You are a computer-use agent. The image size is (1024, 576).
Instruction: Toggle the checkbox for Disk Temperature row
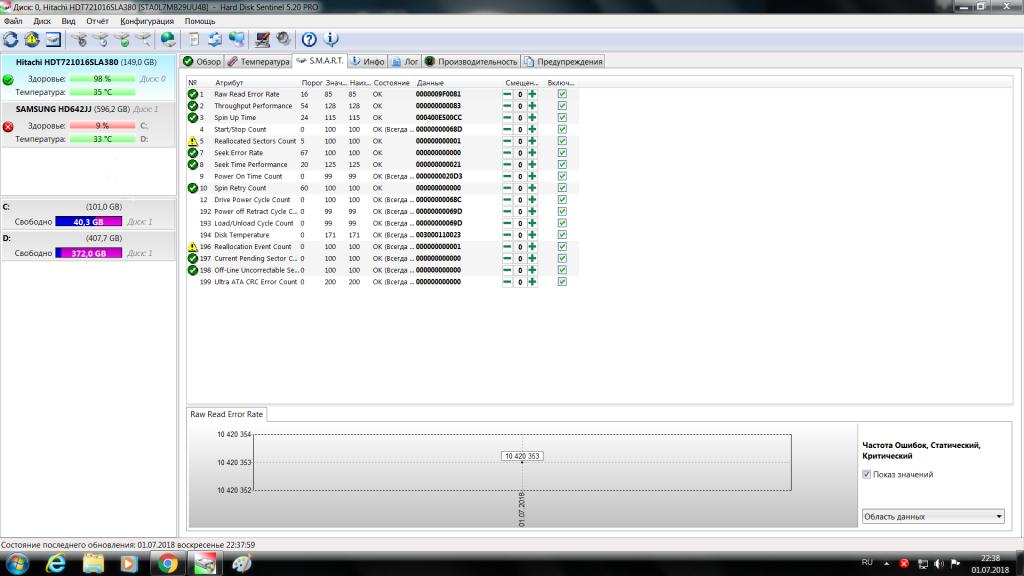562,235
